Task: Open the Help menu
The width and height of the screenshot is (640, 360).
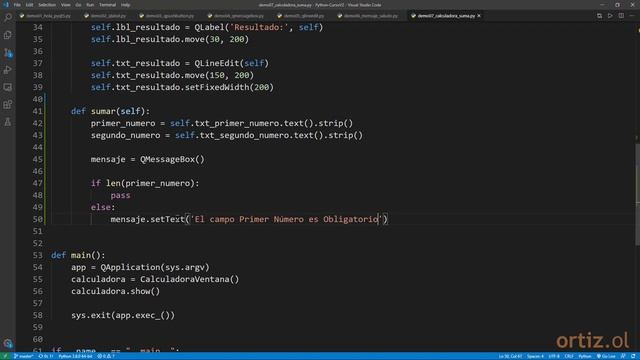Action: 125,5
